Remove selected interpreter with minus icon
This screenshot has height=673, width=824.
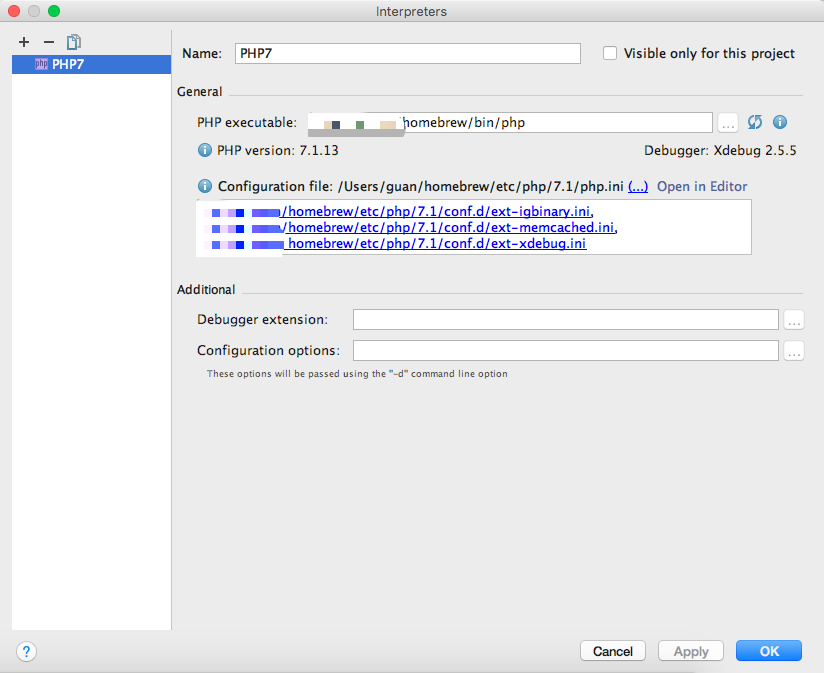point(49,42)
